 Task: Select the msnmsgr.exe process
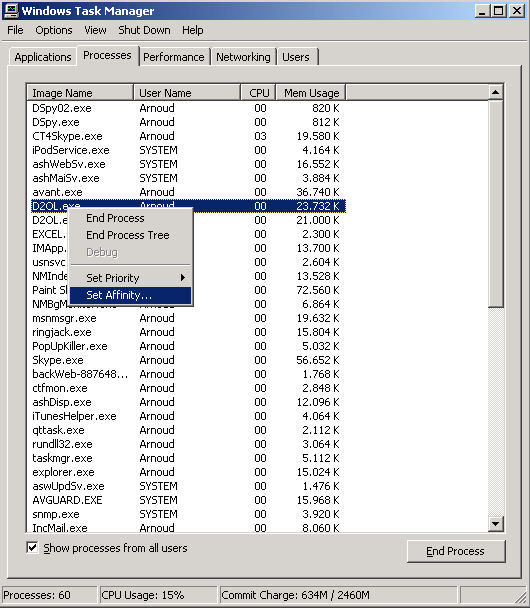186,318
